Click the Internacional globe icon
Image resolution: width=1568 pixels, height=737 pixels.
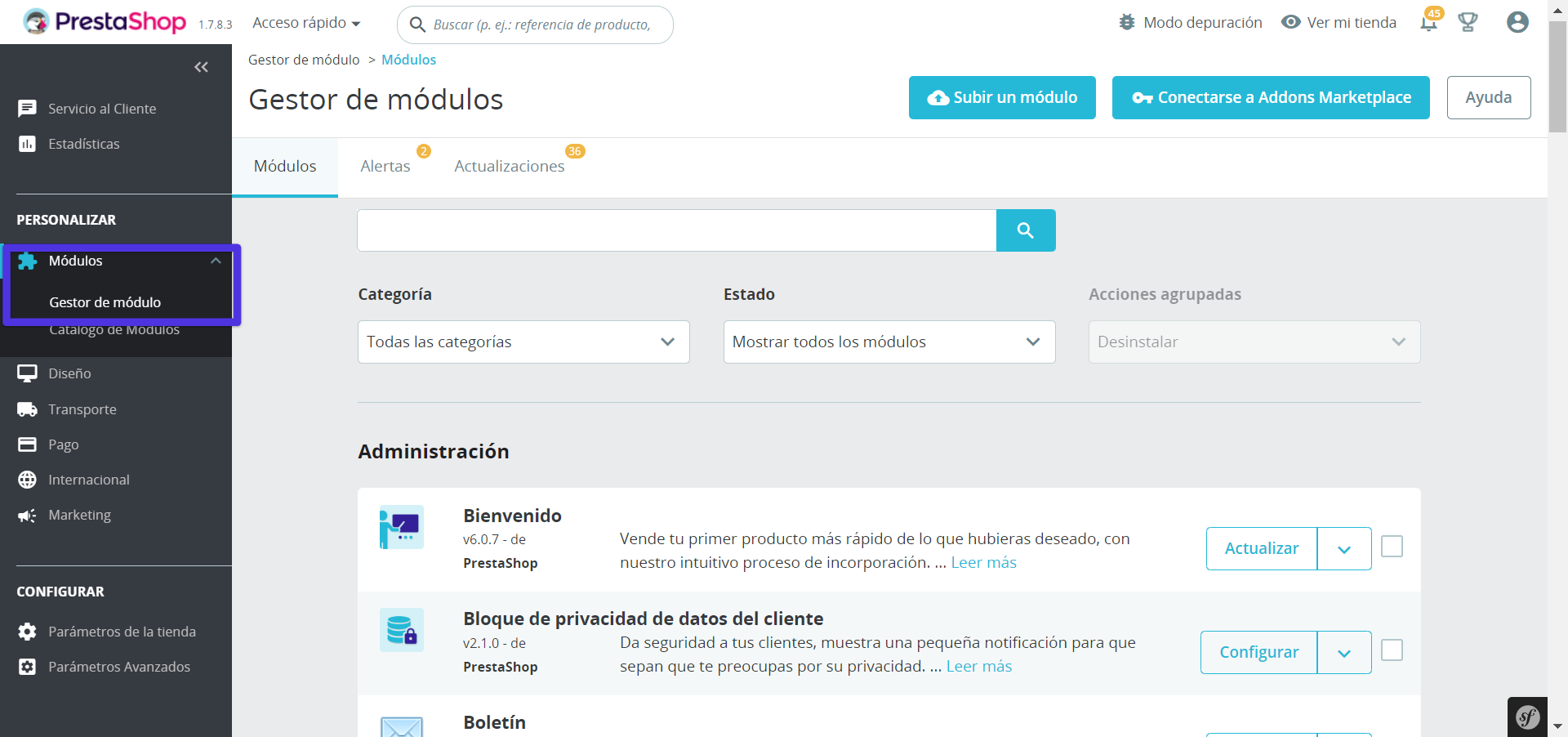(27, 480)
